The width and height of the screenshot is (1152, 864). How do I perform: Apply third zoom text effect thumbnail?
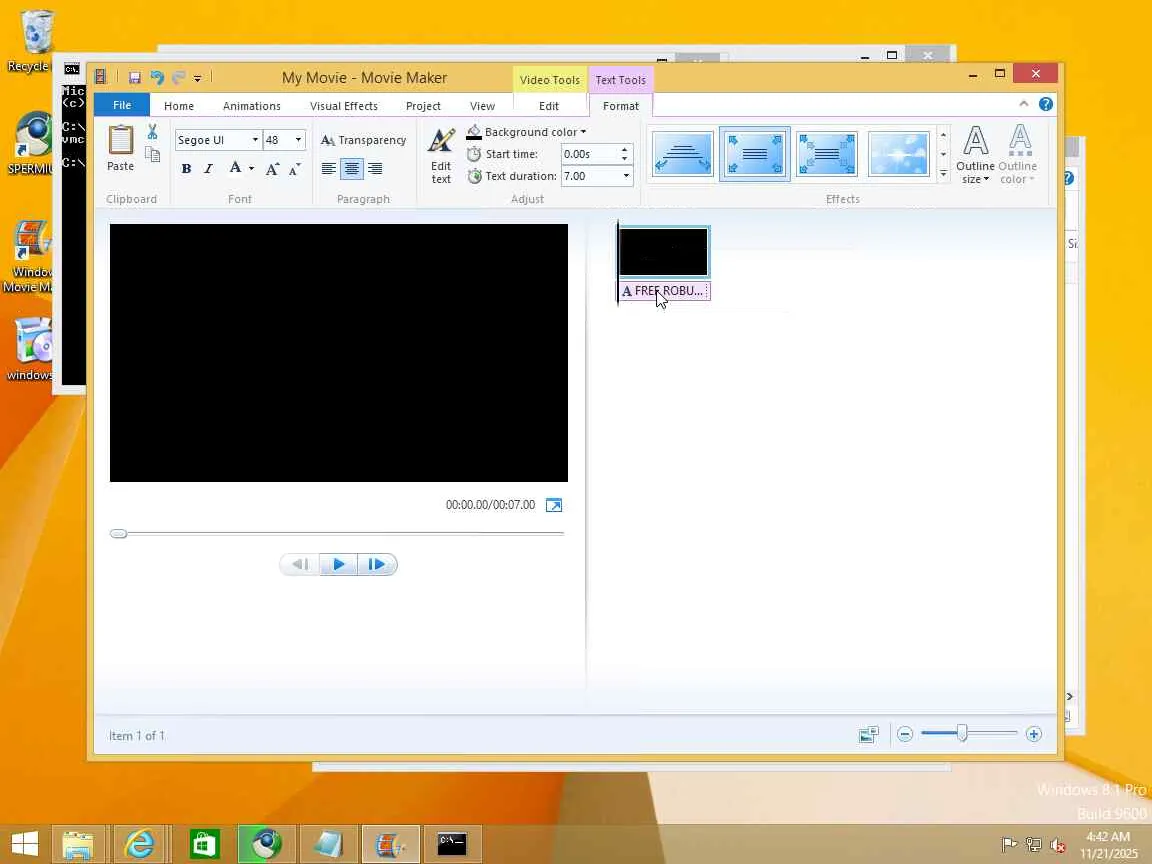[x=827, y=154]
